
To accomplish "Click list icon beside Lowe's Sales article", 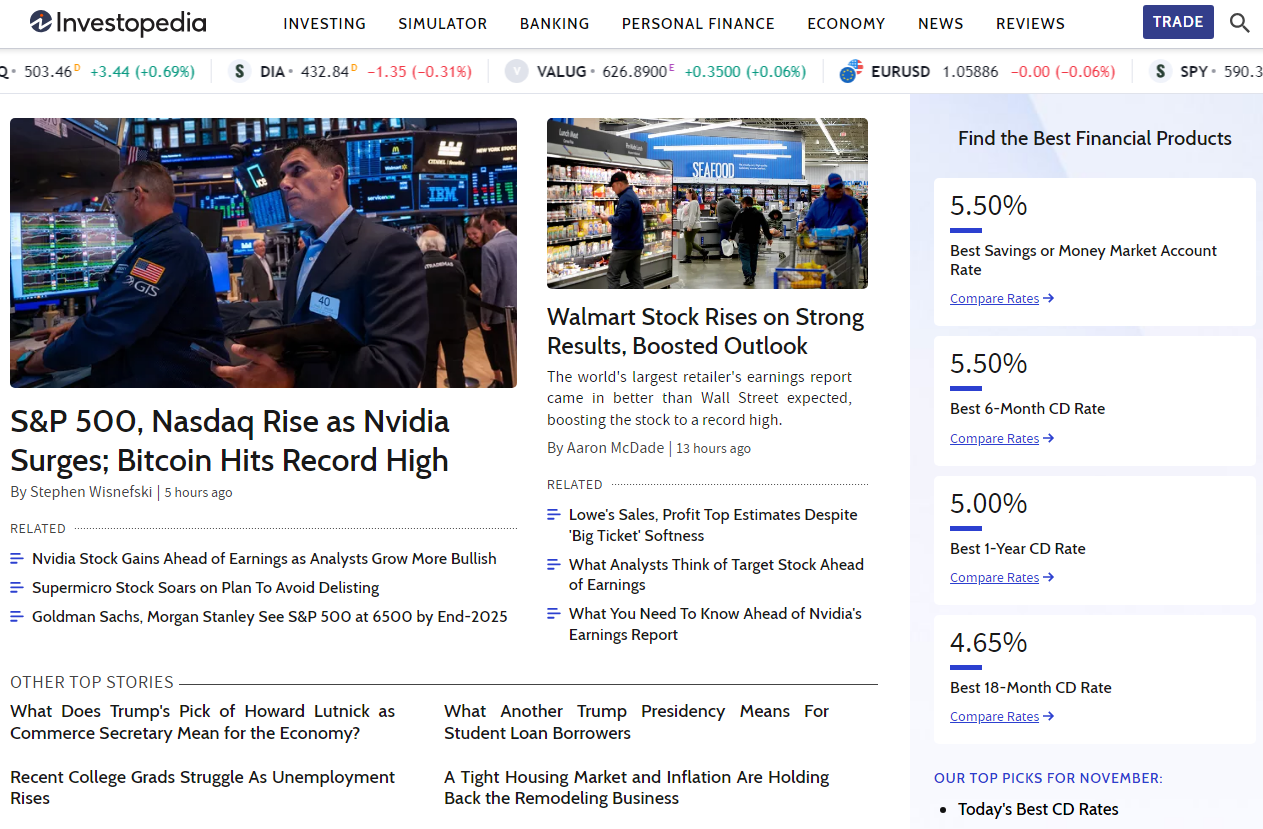I will pos(554,515).
